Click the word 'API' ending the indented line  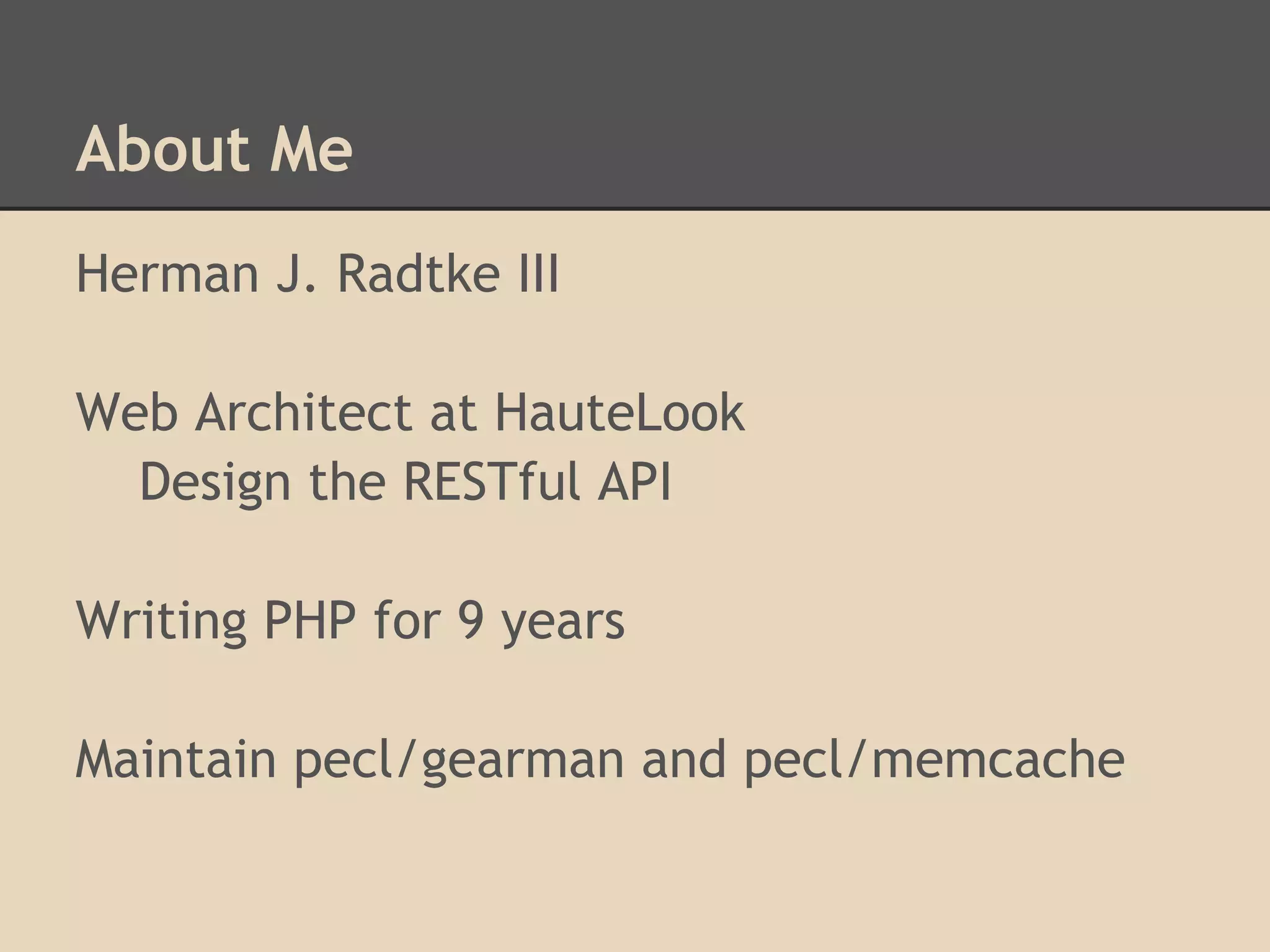634,482
